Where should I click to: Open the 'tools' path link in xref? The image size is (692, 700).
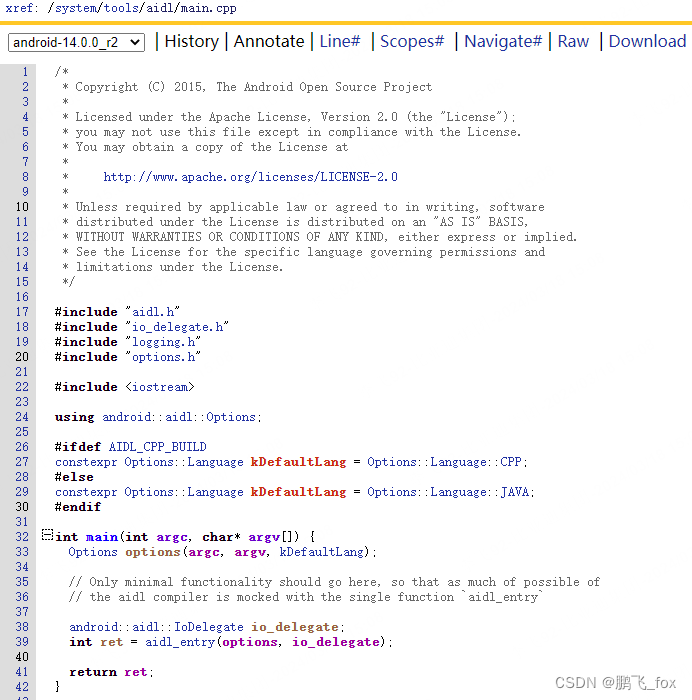[x=121, y=8]
